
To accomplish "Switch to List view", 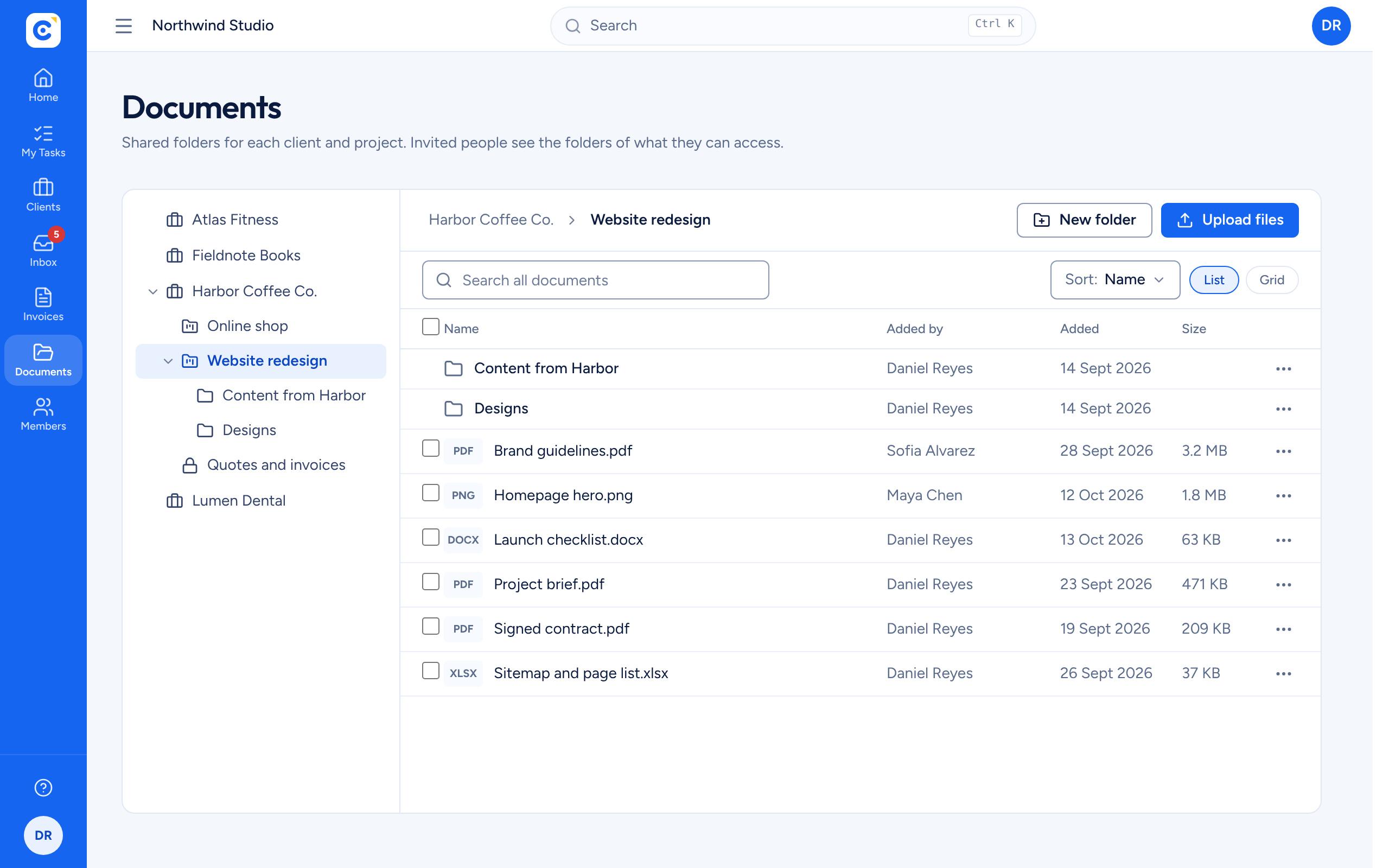I will pyautogui.click(x=1213, y=280).
